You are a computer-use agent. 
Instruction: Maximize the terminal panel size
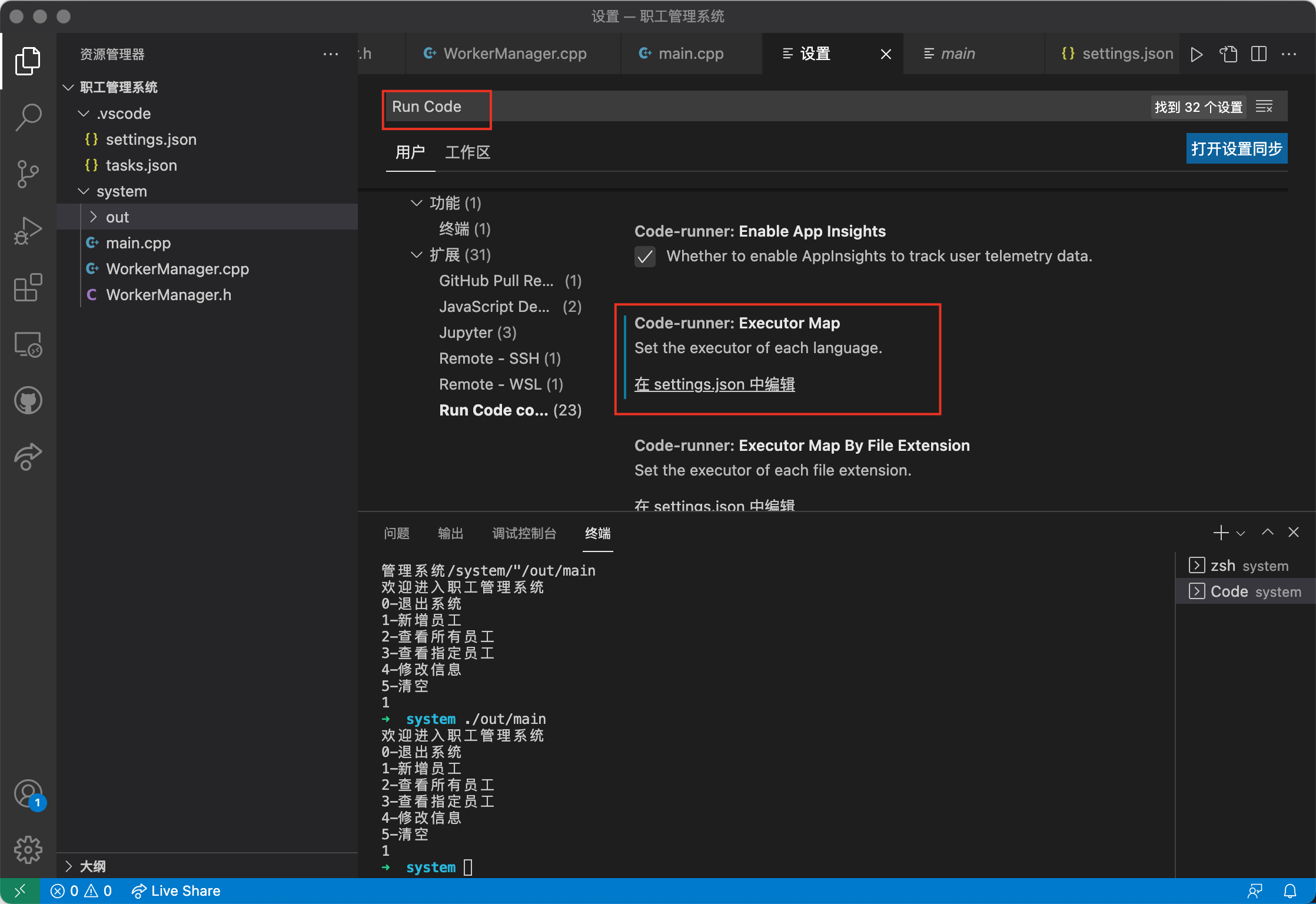coord(1267,533)
